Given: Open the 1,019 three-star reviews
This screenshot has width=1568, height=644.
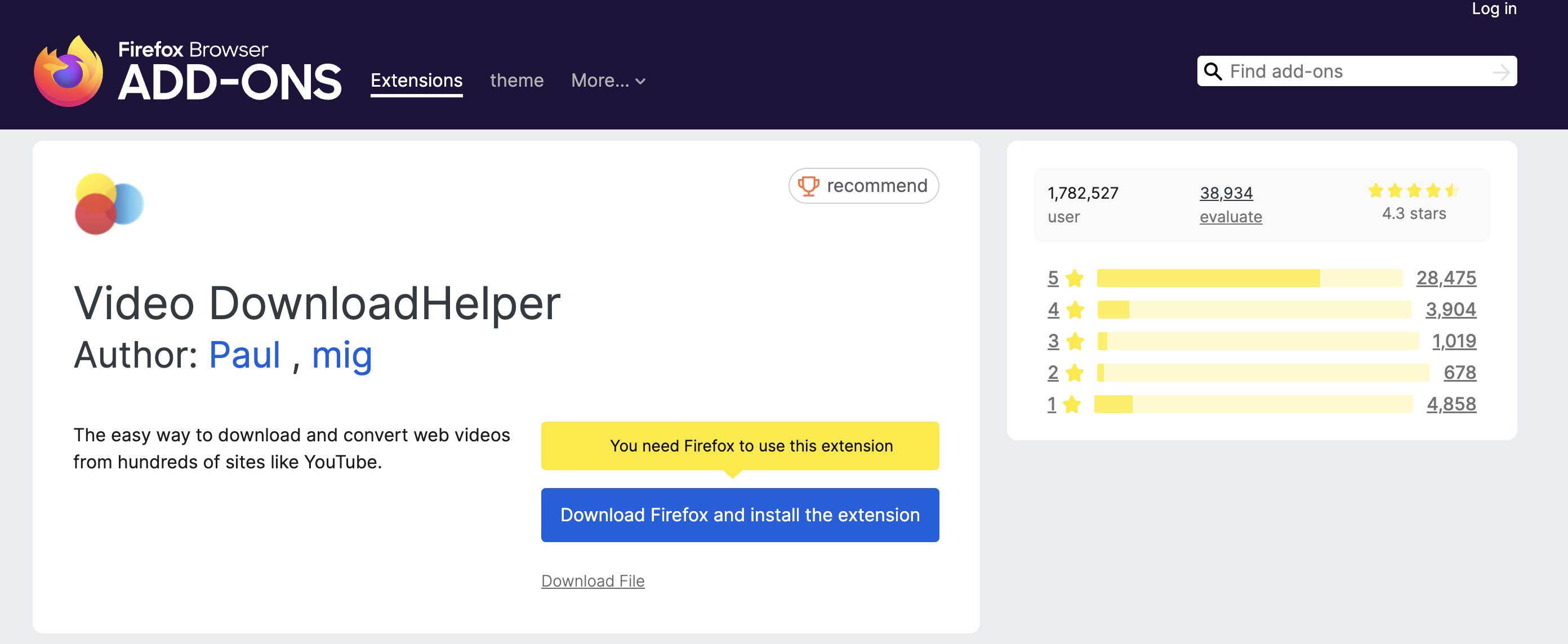Looking at the screenshot, I should pos(1454,341).
